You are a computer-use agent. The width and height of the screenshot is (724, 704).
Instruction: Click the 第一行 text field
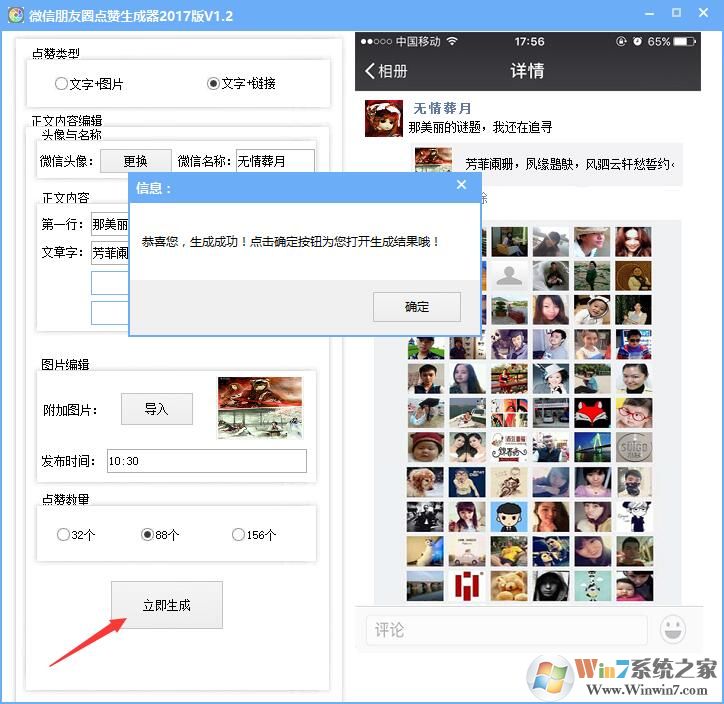point(110,224)
